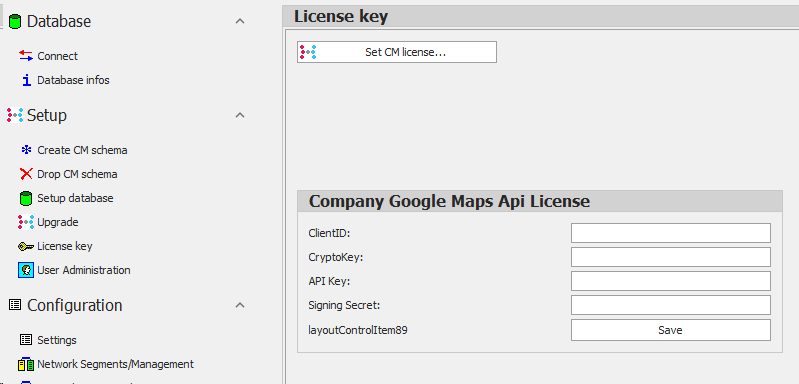
Task: Open the License key entry
Action: pyautogui.click(x=65, y=246)
